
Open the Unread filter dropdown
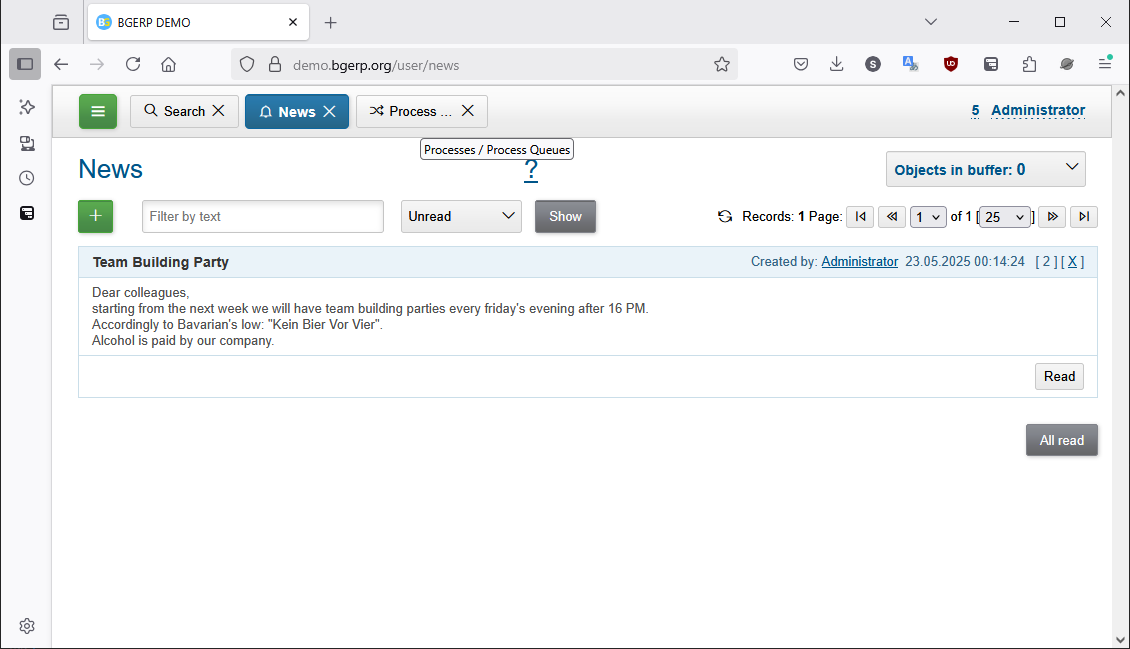461,216
